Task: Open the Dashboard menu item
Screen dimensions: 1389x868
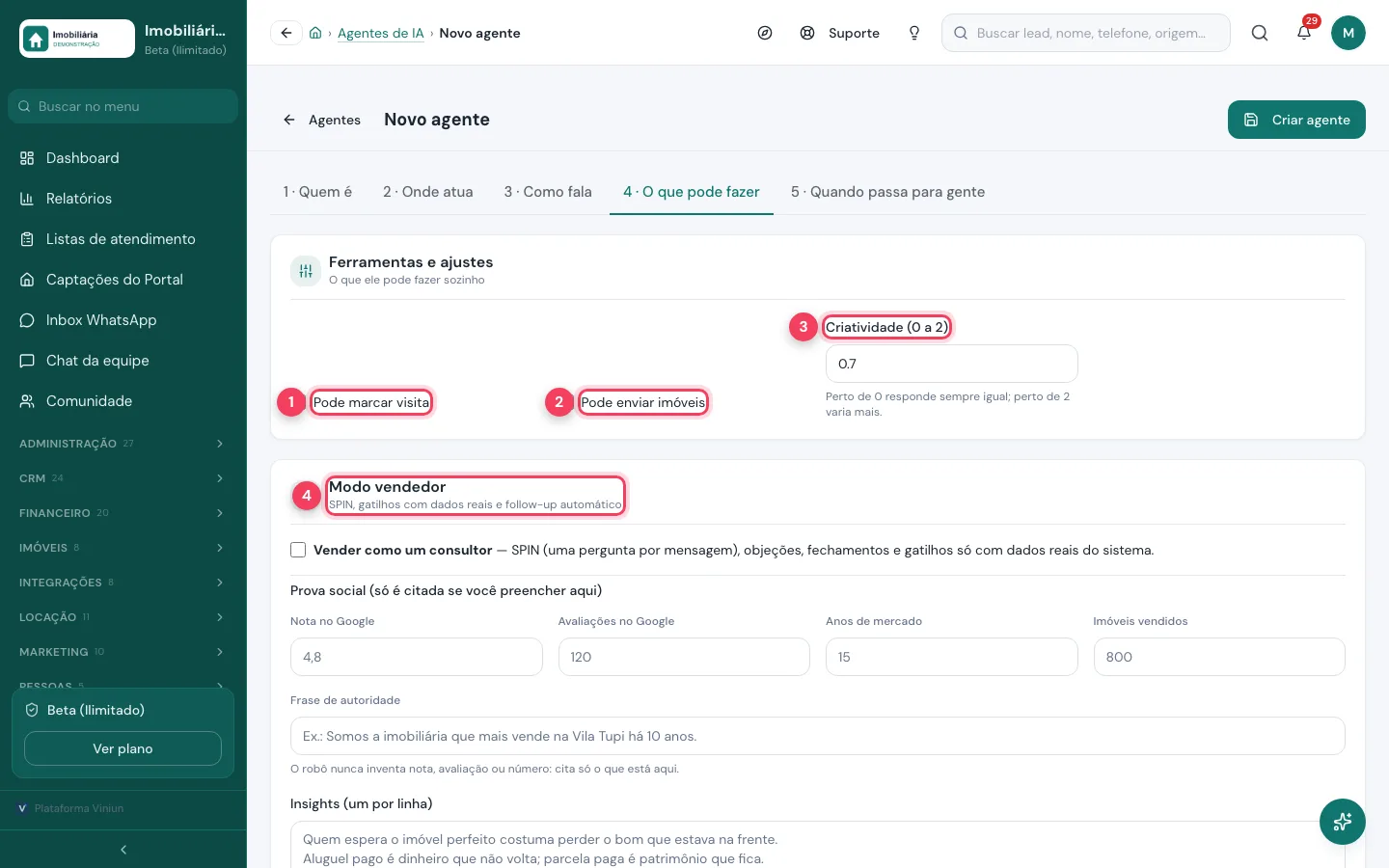Action: point(123,158)
